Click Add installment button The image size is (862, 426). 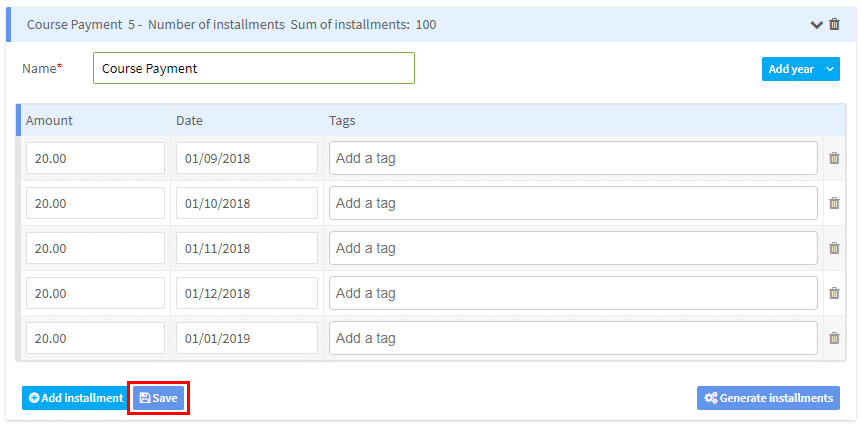click(x=75, y=398)
